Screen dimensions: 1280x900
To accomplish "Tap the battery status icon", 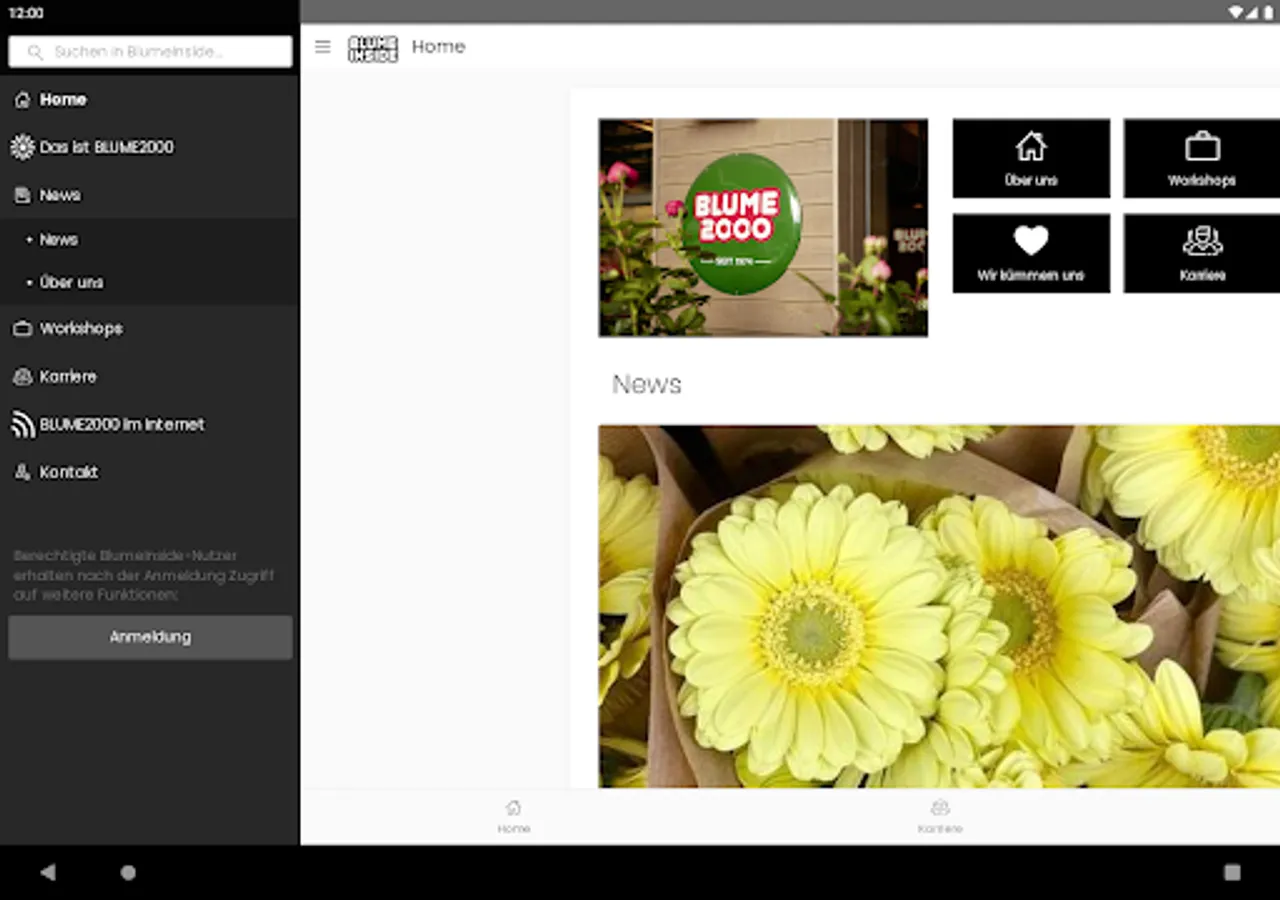I will click(1268, 12).
